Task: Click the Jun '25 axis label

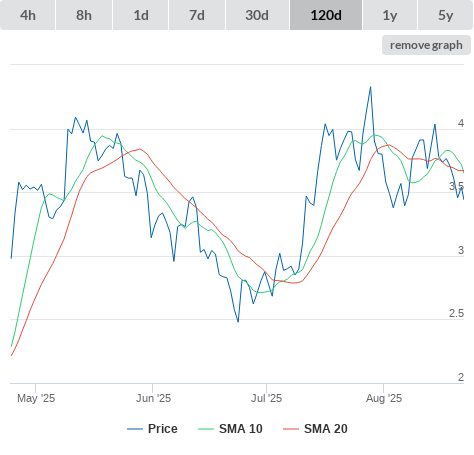Action: (153, 398)
